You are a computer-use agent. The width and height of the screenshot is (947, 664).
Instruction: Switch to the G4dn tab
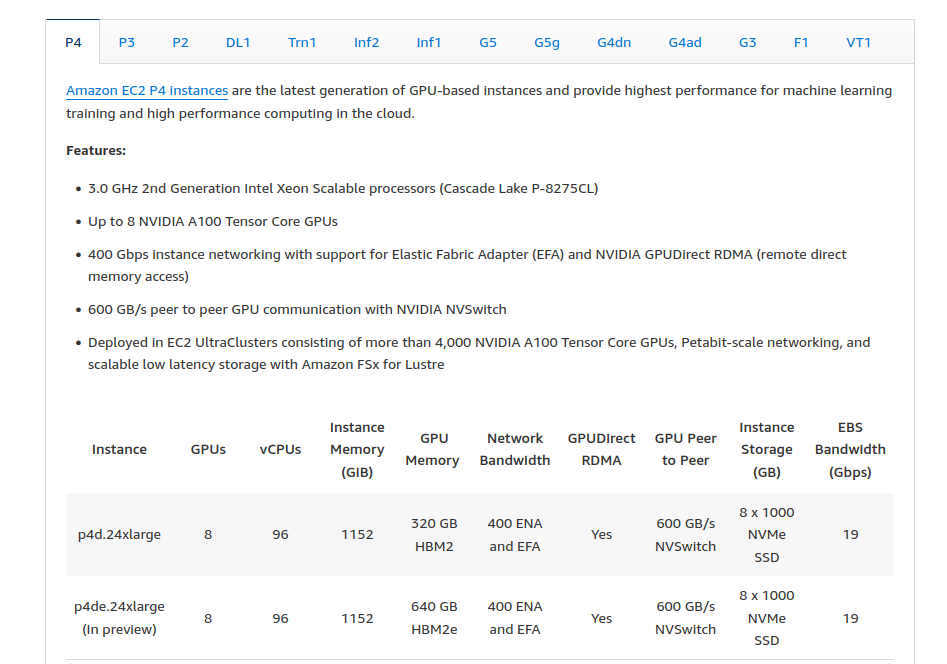(x=614, y=42)
